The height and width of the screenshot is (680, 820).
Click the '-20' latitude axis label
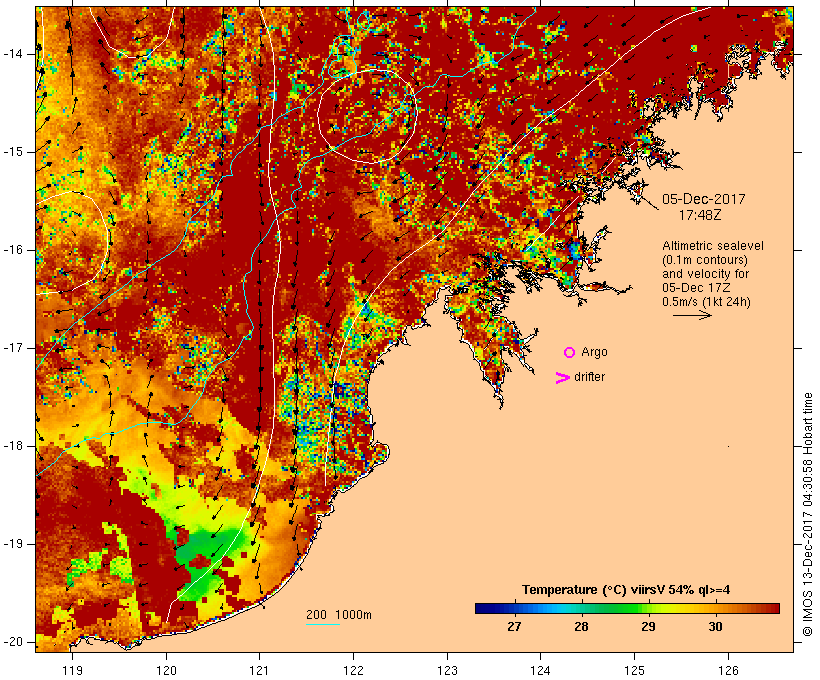13,642
